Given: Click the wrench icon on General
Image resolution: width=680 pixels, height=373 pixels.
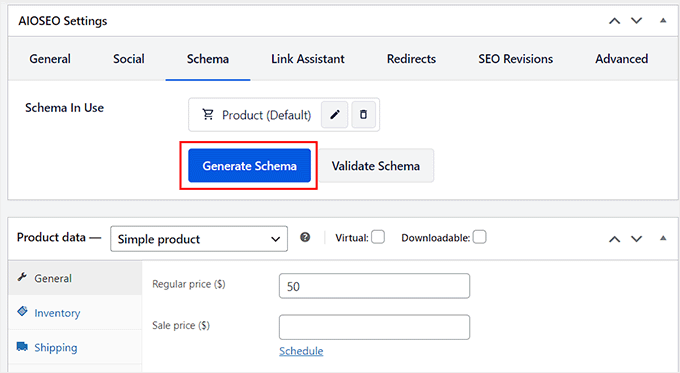Looking at the screenshot, I should tap(22, 277).
